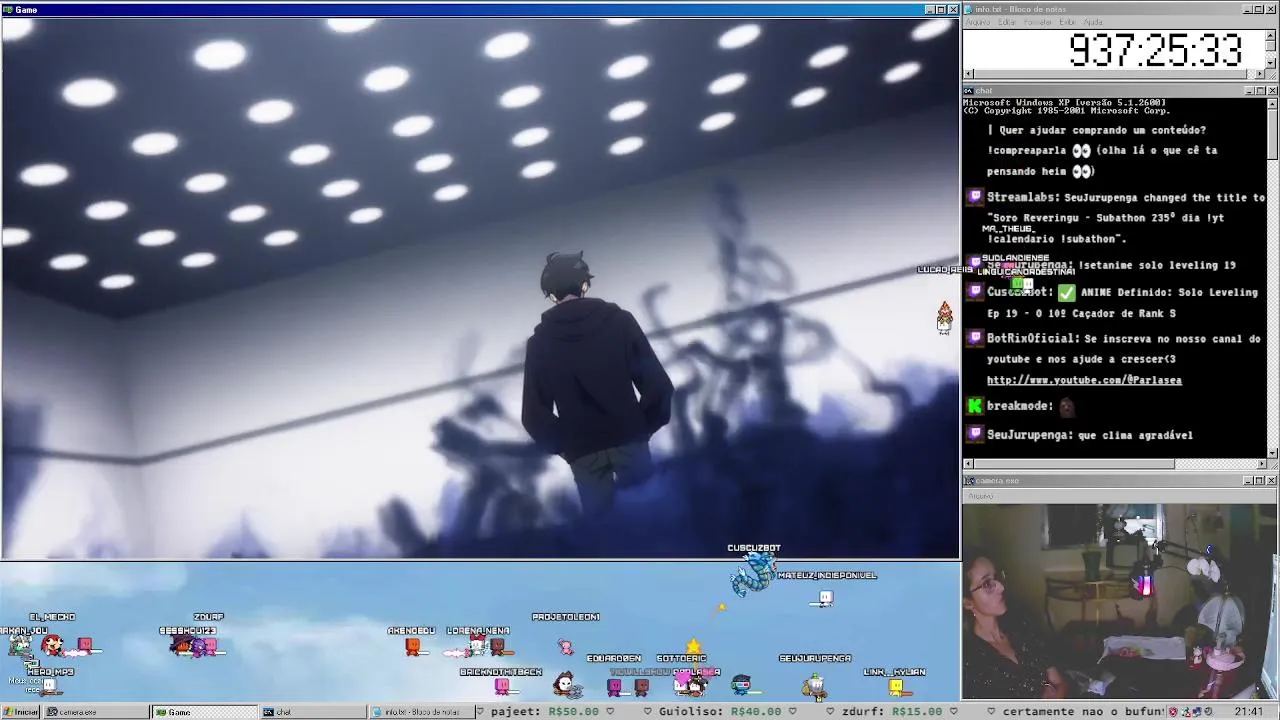Click the Kick icon next to breakmode
Image resolution: width=1280 pixels, height=720 pixels.
[975, 405]
